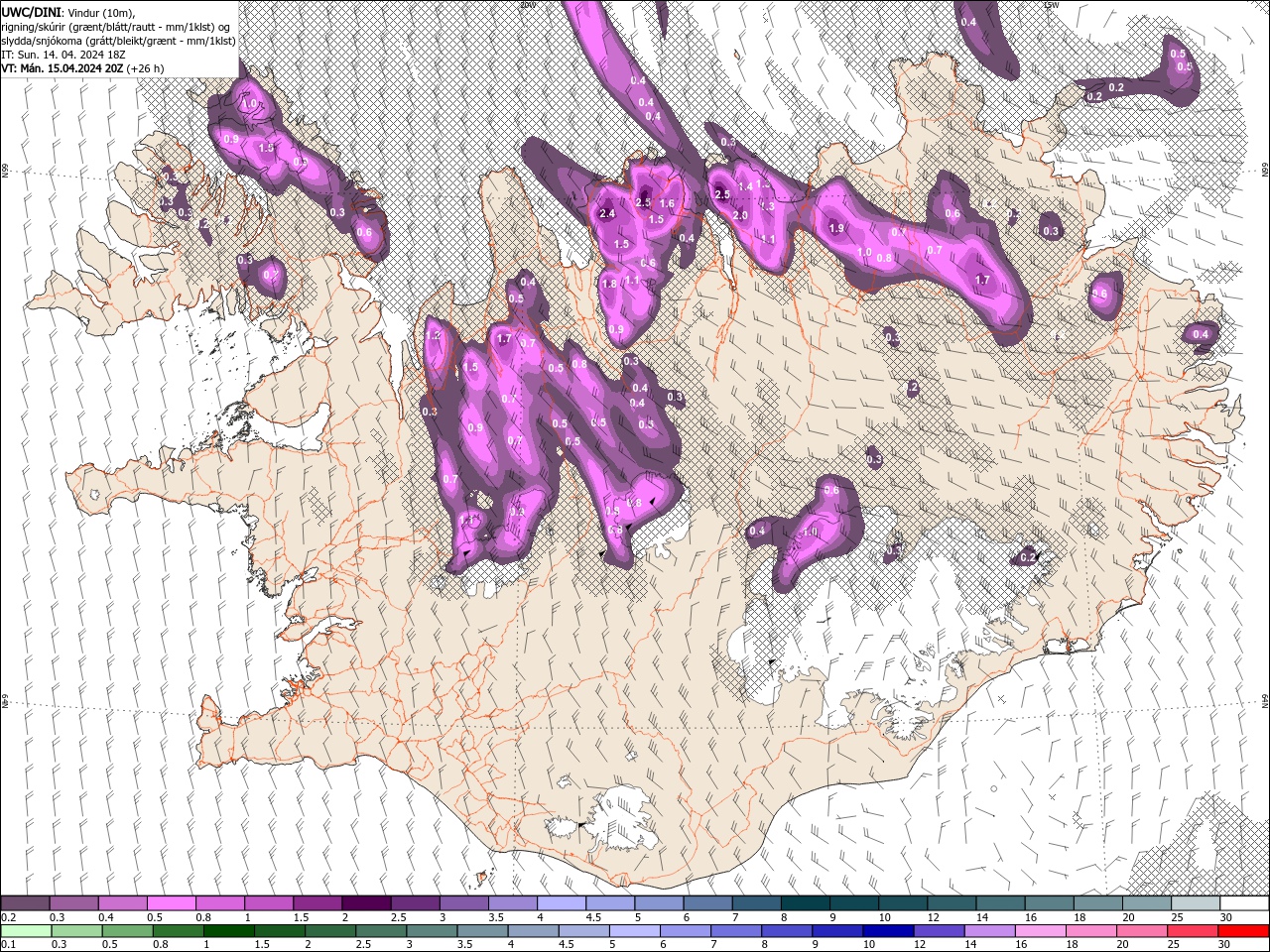Image resolution: width=1270 pixels, height=952 pixels.
Task: Click the '0.2' label under the snow legend
Action: coord(8,917)
